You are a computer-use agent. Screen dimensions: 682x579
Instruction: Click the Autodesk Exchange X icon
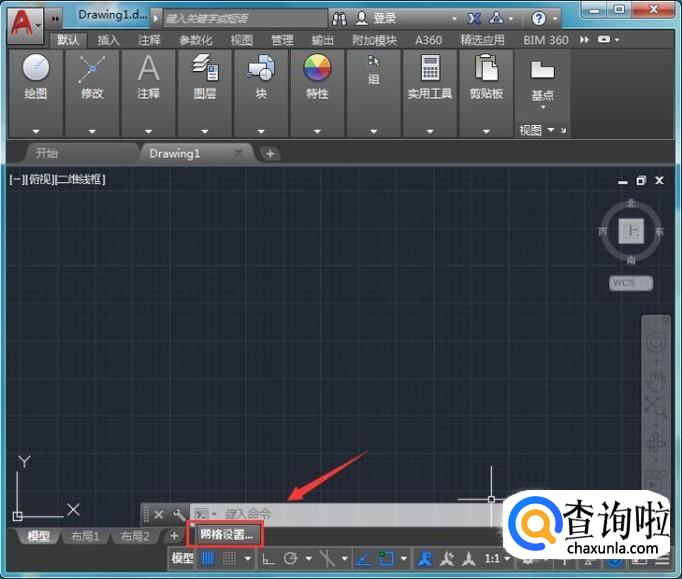(474, 18)
